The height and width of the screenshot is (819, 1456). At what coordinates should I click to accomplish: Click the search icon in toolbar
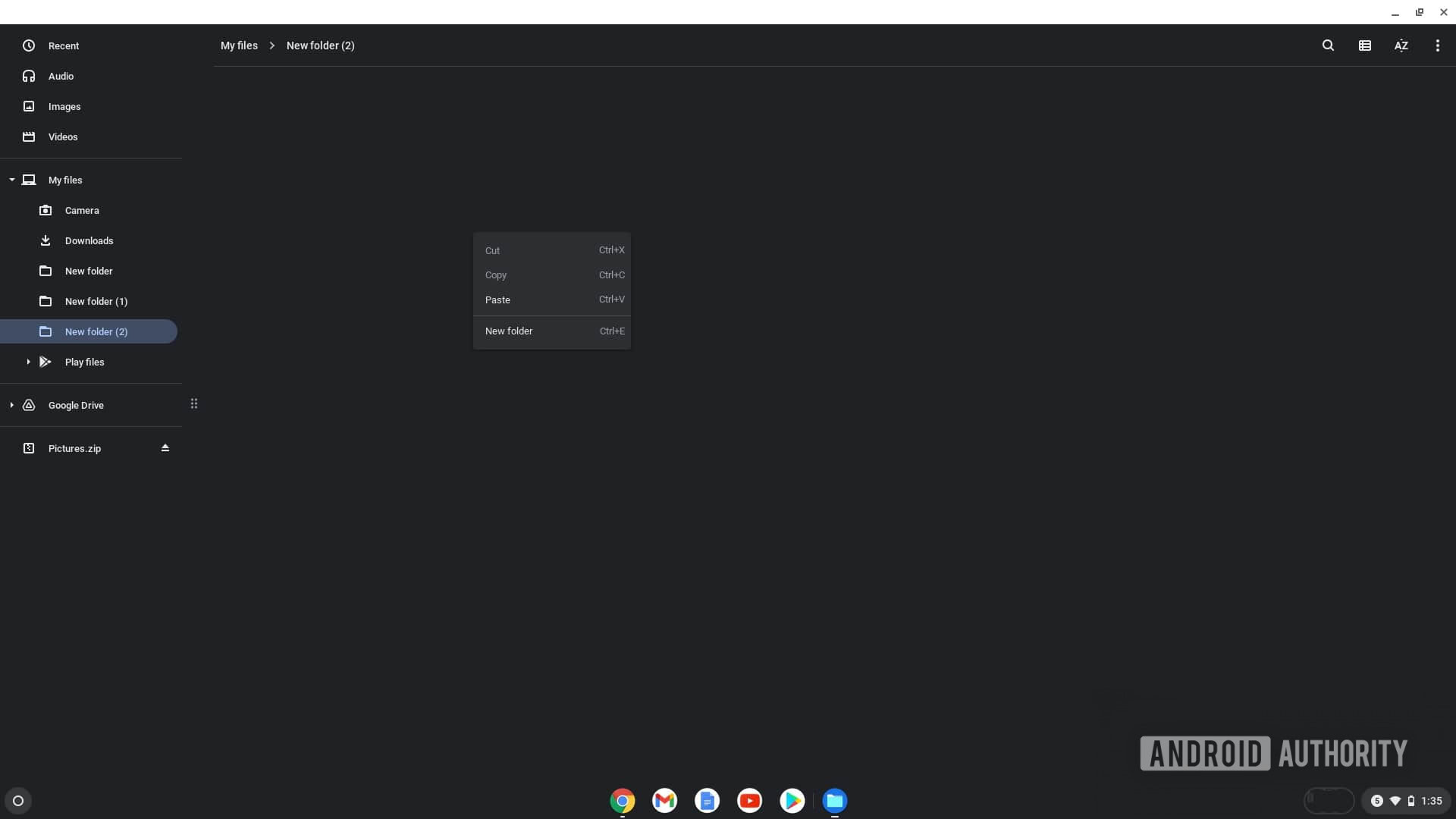tap(1328, 45)
